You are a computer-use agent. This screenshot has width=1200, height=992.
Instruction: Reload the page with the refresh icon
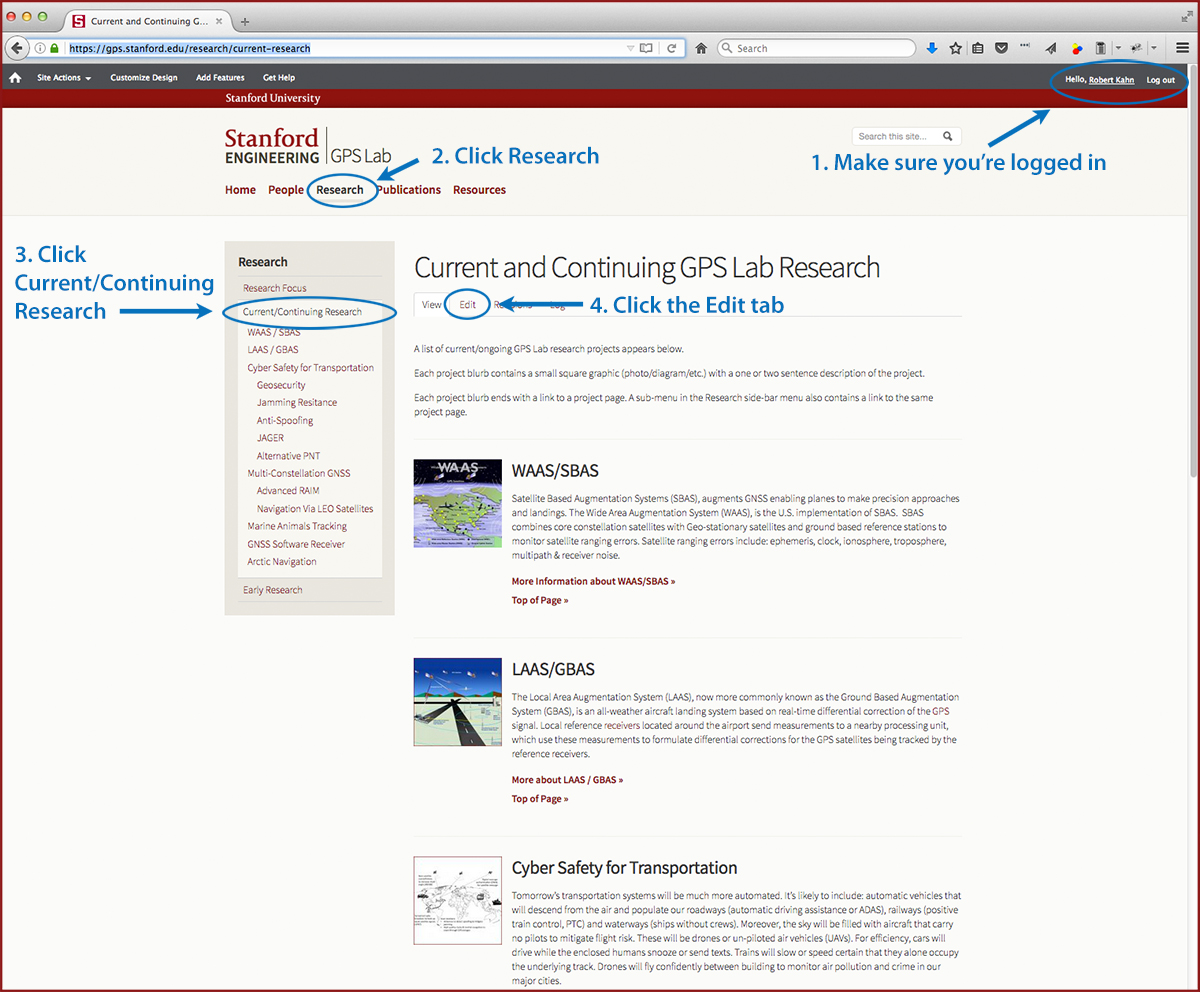pos(672,48)
